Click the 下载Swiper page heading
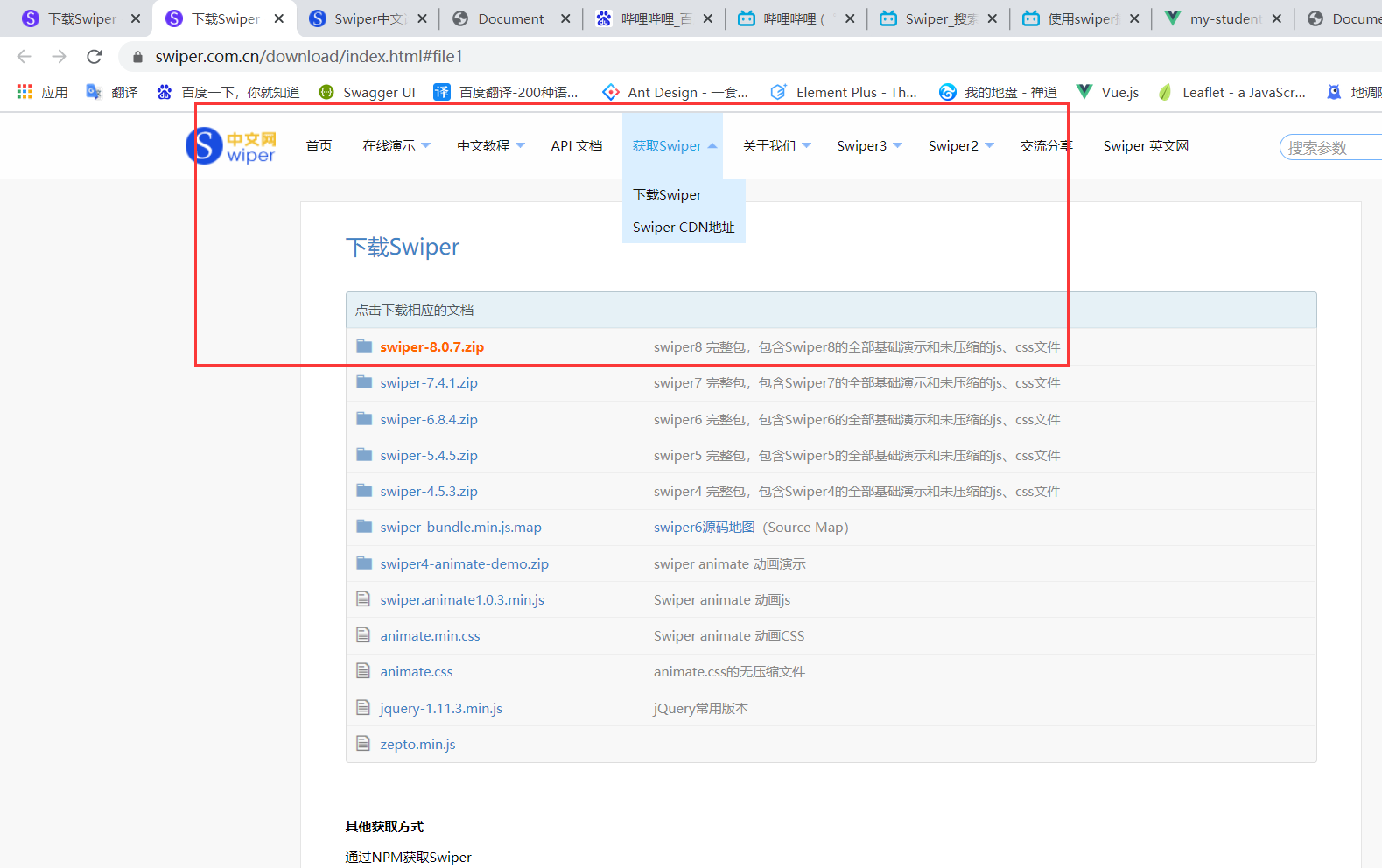 [403, 247]
